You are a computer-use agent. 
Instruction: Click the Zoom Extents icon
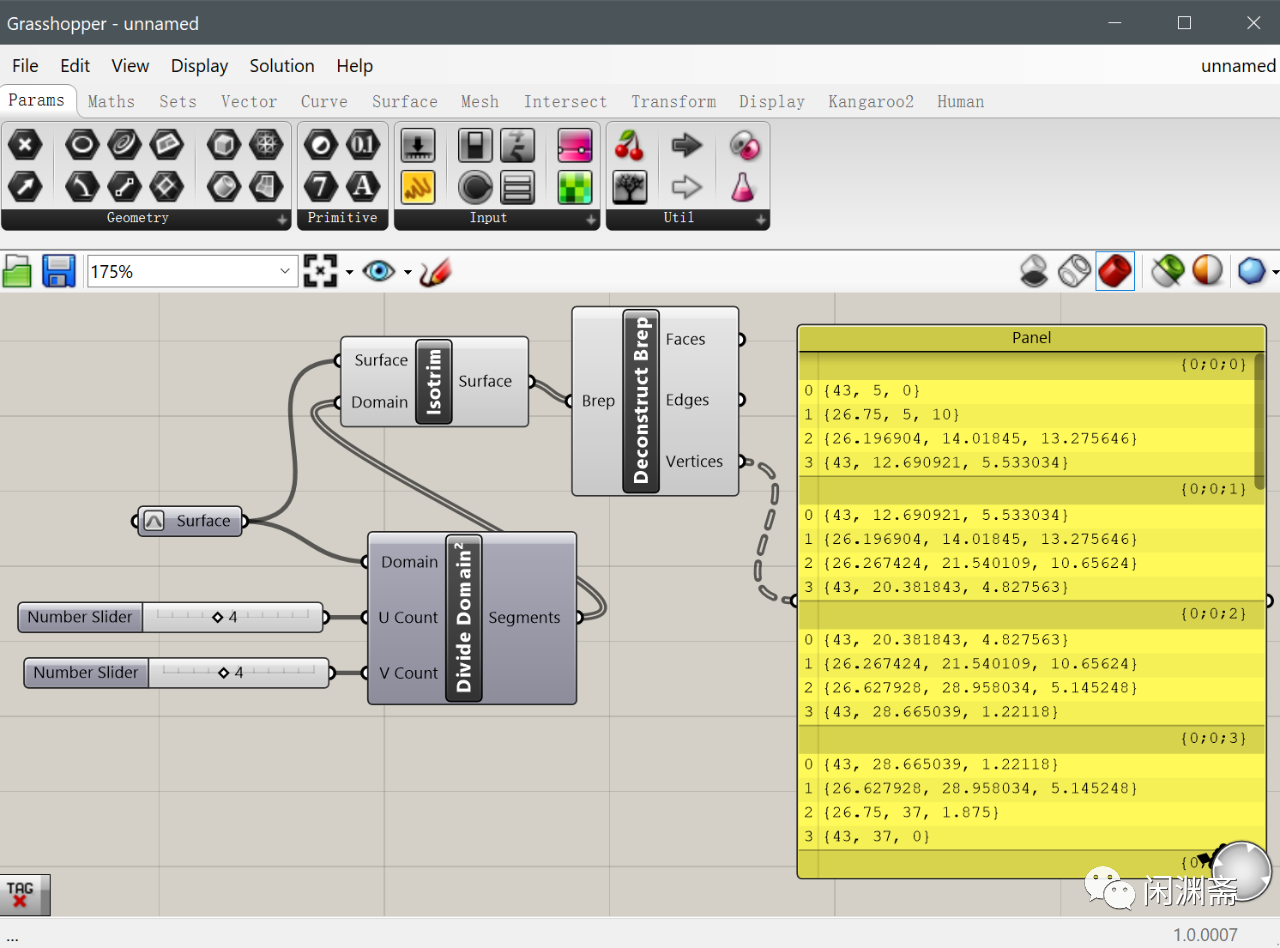coord(320,271)
